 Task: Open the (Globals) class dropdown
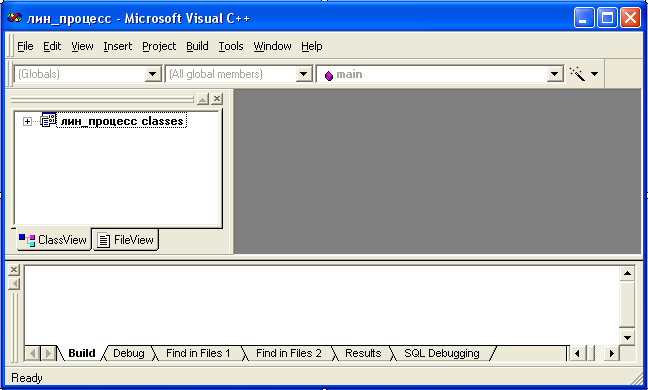coord(152,74)
